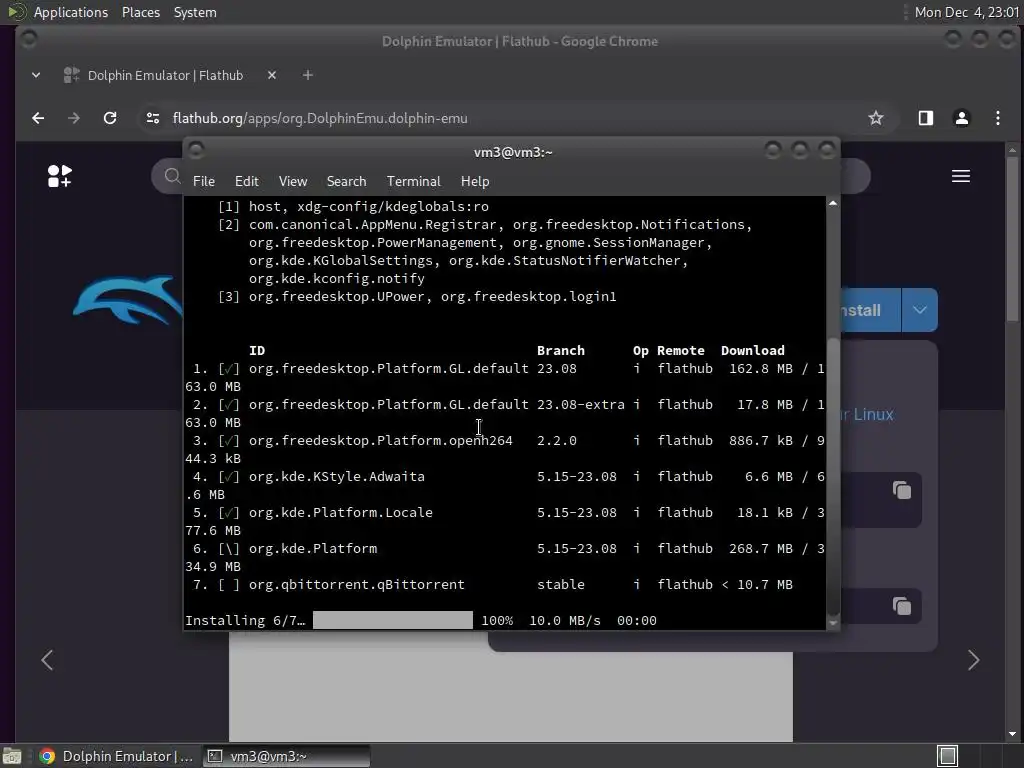The width and height of the screenshot is (1024, 768).
Task: Click the workspace switcher in bottom panel
Action: coord(947,756)
